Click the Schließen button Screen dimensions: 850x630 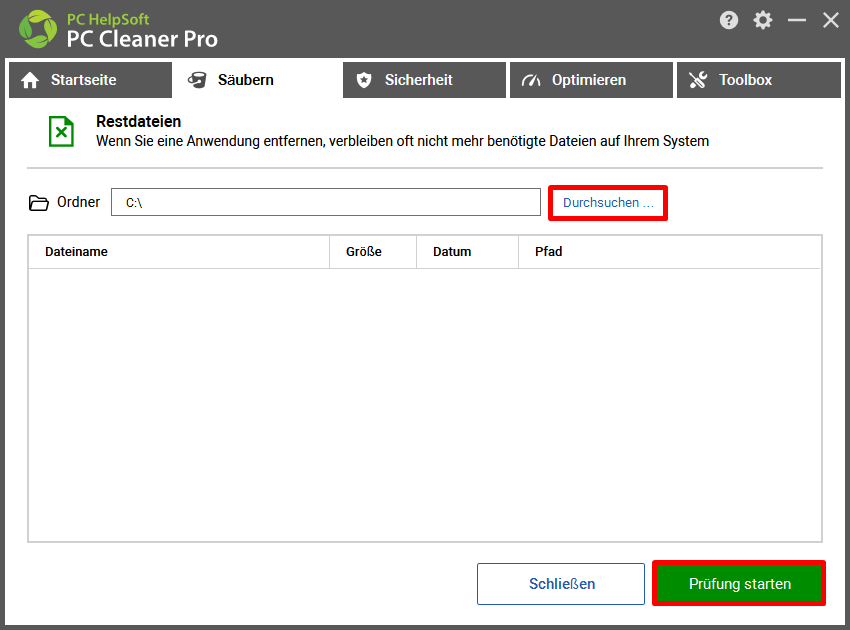point(561,584)
